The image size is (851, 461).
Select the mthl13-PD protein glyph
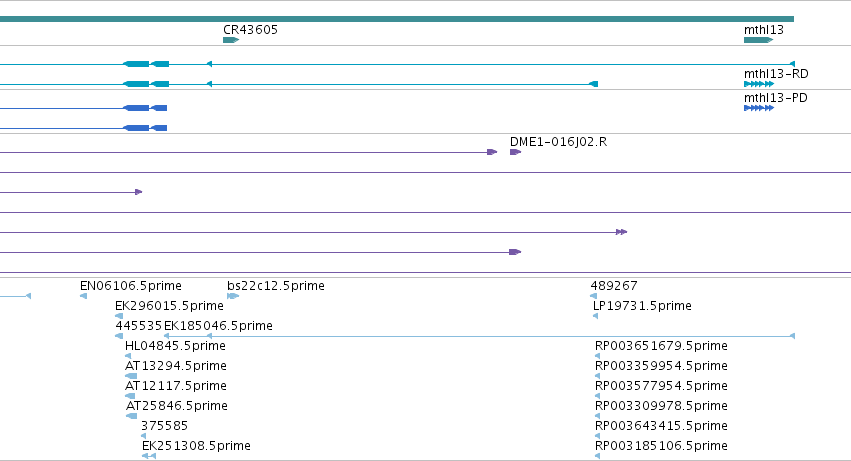pyautogui.click(x=759, y=108)
